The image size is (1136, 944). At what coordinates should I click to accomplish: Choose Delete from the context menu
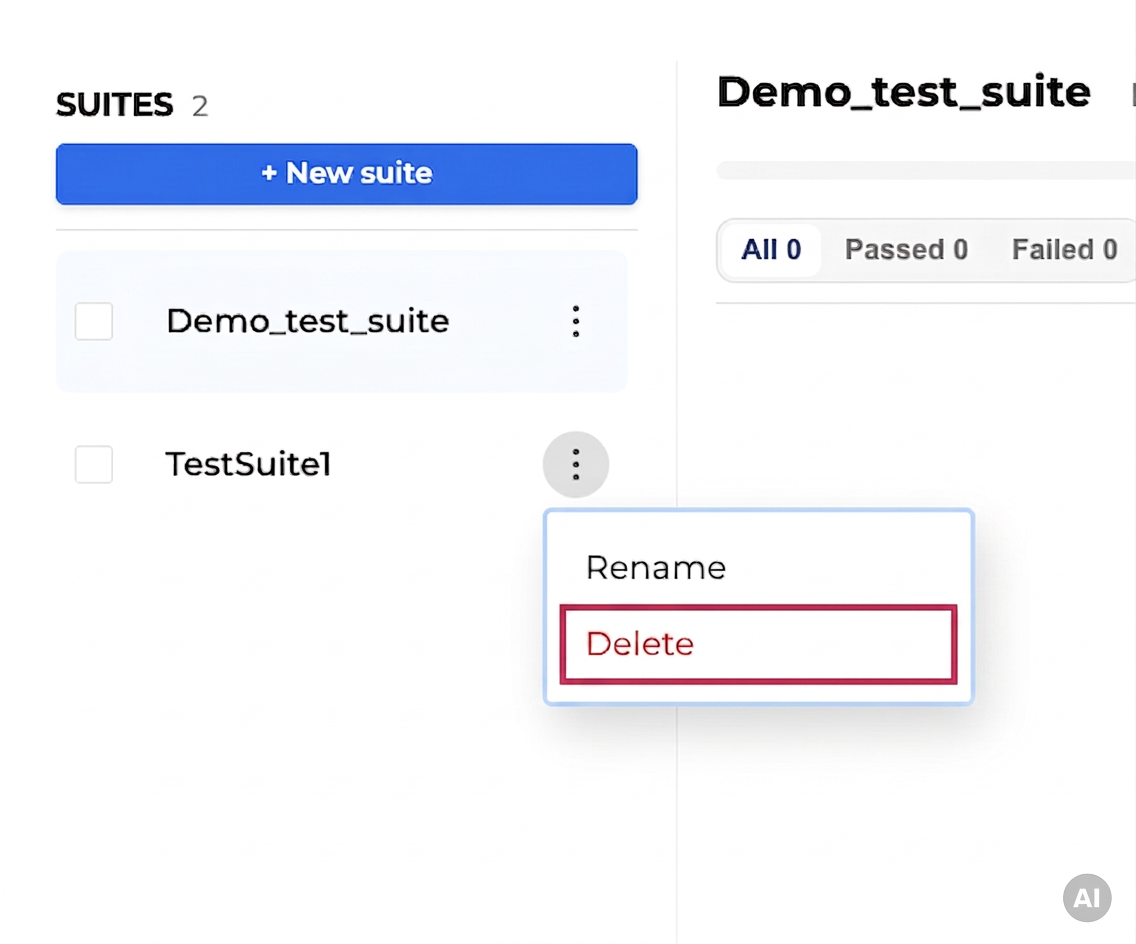[759, 644]
